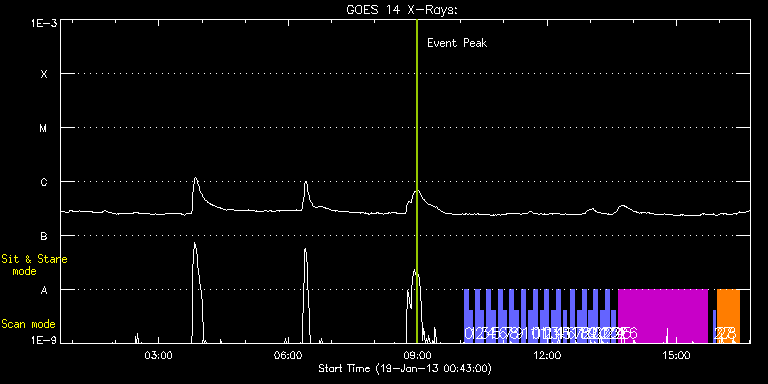Select the B flare class axis label
The image size is (768, 384).
pyautogui.click(x=44, y=236)
